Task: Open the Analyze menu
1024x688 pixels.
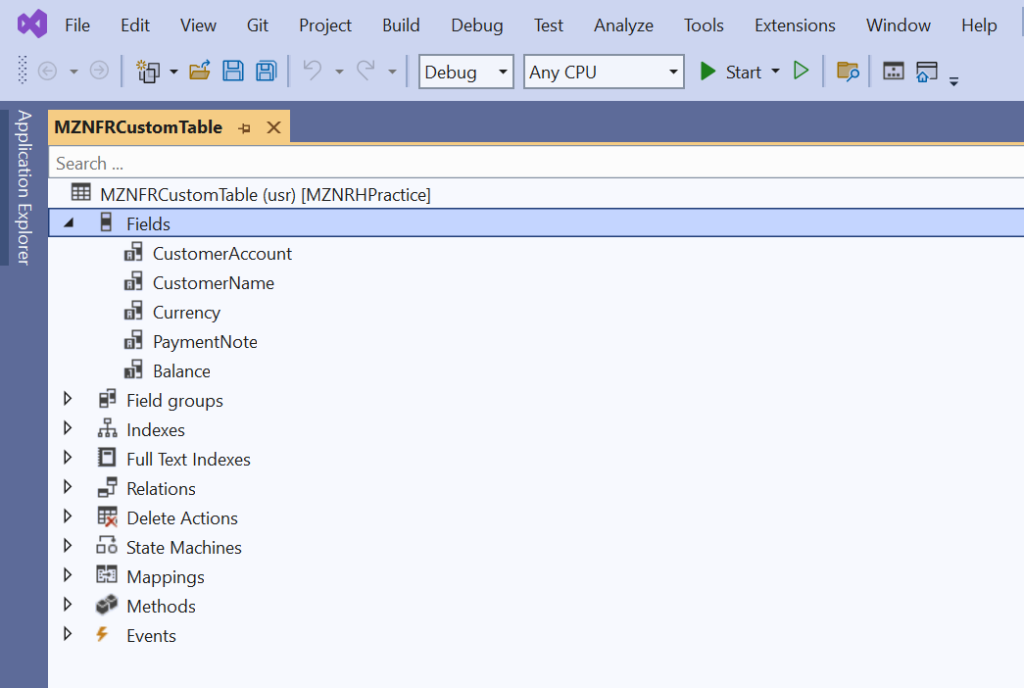Action: 623,25
